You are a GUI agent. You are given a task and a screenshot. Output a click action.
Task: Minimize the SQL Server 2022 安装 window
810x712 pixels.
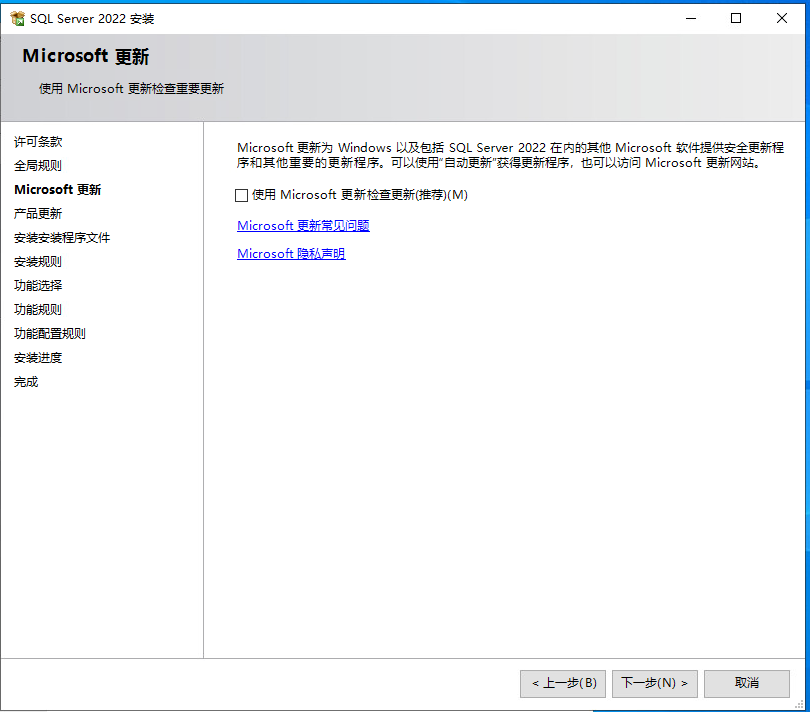[691, 19]
